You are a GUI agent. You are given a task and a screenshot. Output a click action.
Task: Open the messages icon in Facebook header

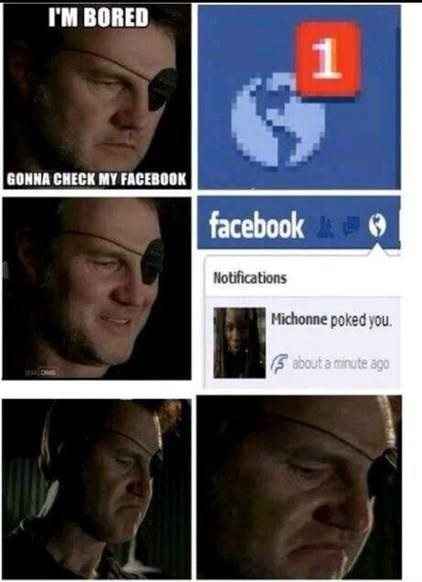(347, 226)
